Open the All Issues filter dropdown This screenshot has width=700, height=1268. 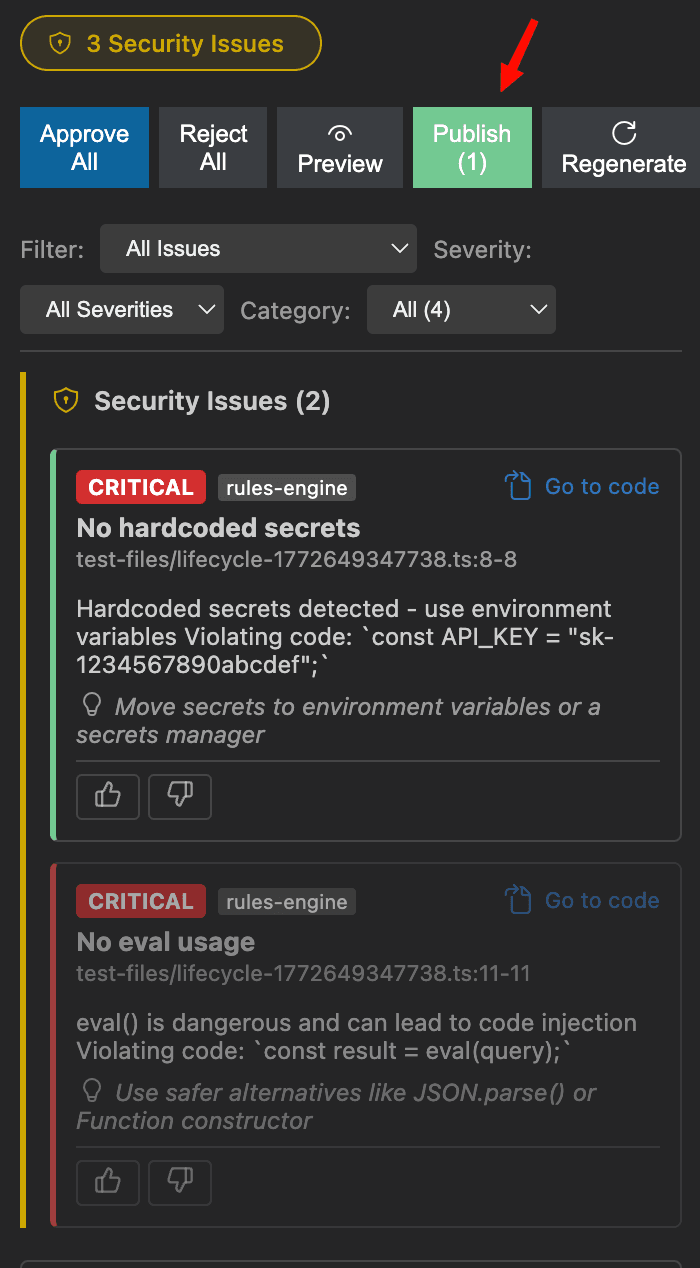[258, 248]
